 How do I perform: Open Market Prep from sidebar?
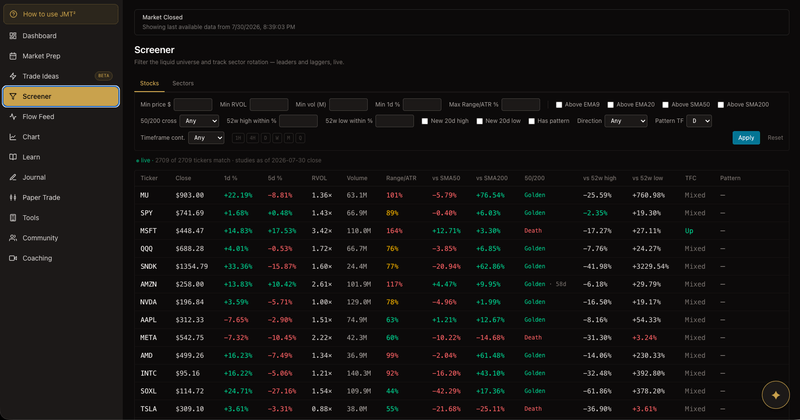61,56
